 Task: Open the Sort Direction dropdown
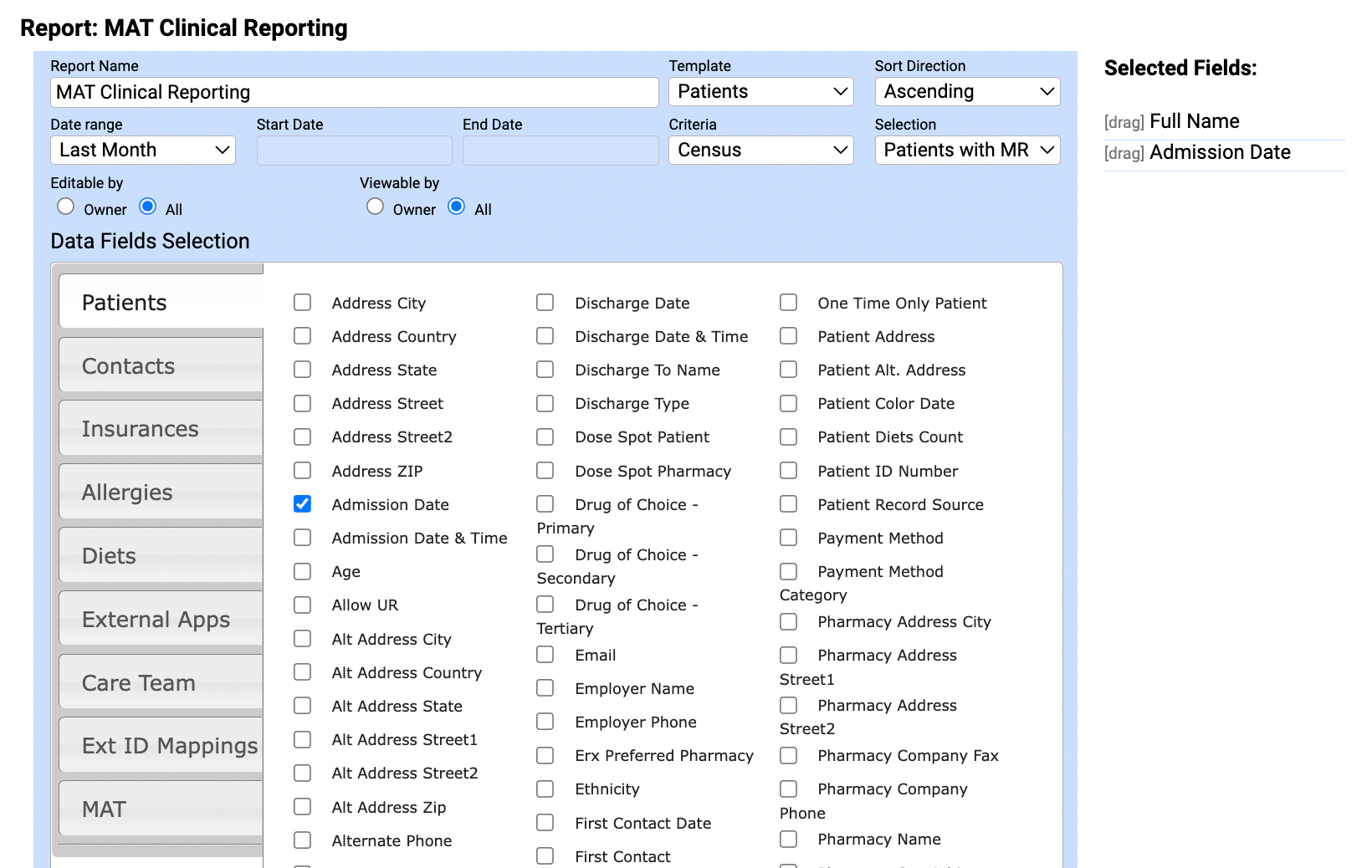(x=966, y=91)
